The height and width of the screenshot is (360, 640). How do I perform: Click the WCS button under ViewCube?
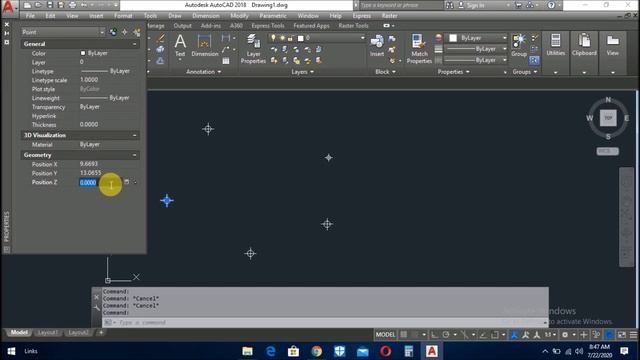(607, 151)
